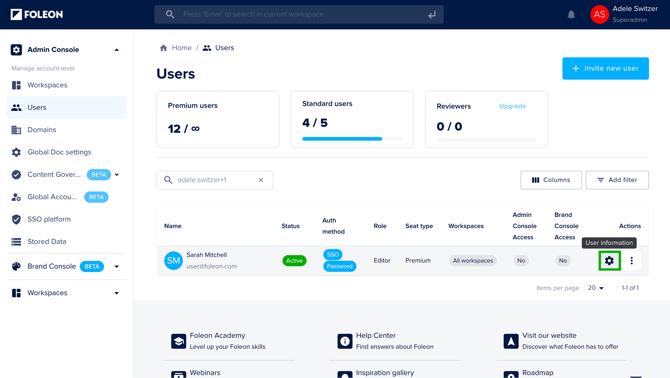Viewport: 670px width, 378px height.
Task: Expand the Content Governance arrow
Action: coord(117,175)
